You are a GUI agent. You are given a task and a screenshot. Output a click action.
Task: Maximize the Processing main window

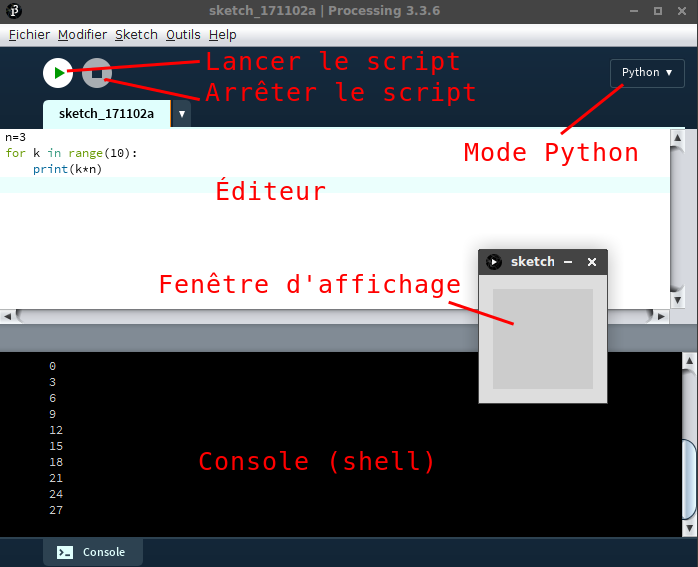click(x=657, y=11)
